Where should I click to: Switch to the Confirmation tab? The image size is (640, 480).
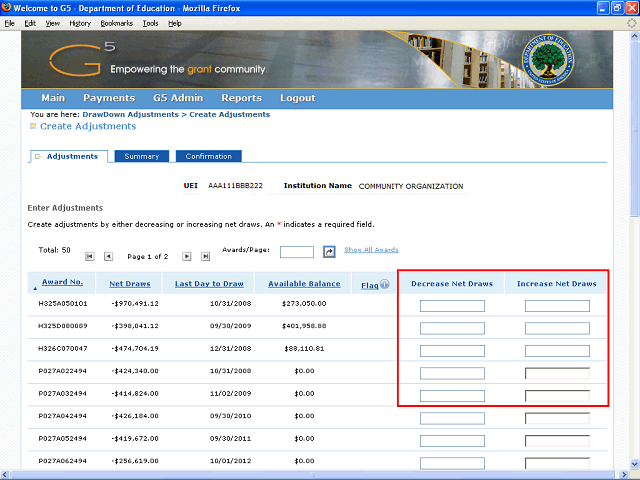coord(208,156)
